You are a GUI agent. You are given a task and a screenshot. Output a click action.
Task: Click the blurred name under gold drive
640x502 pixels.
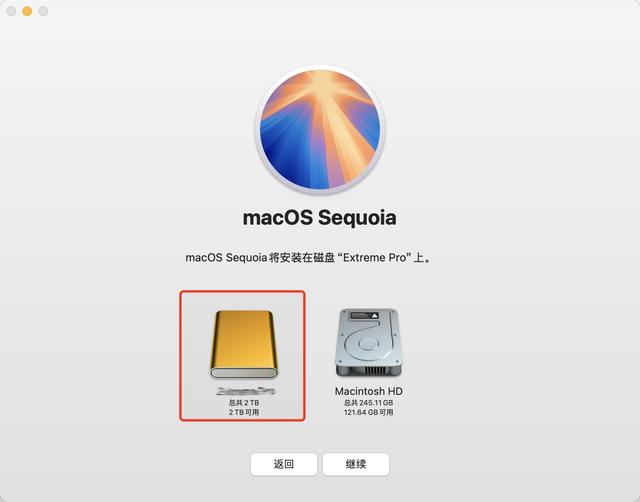pyautogui.click(x=244, y=391)
